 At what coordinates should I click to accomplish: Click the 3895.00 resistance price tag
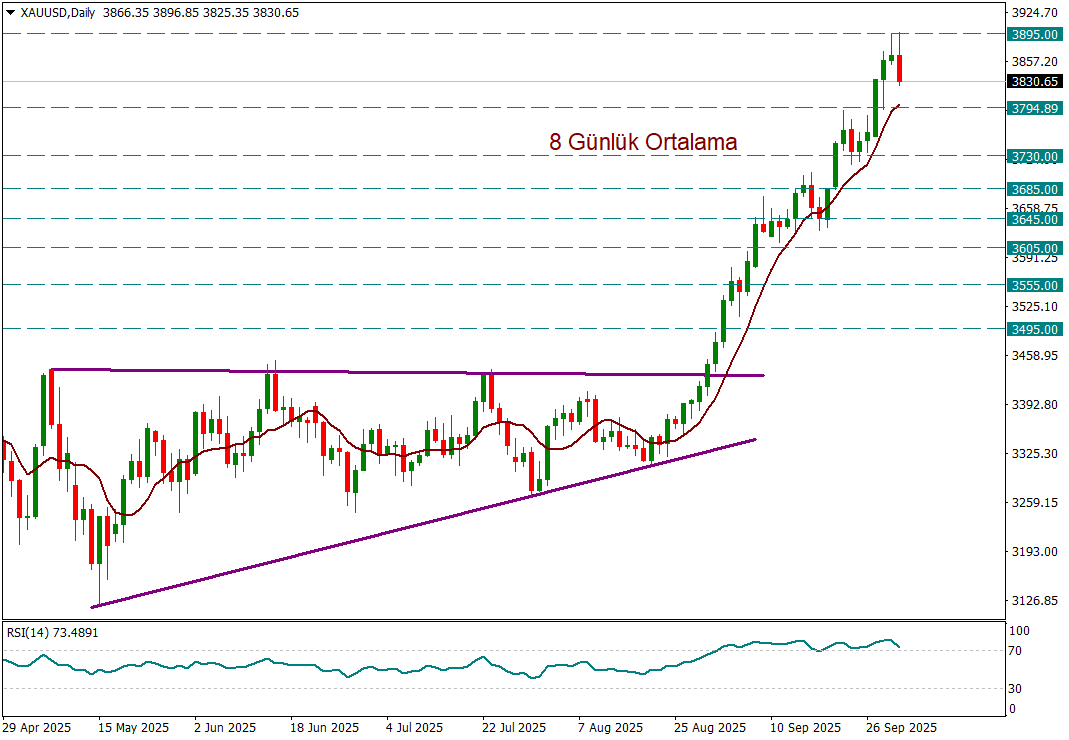[1034, 34]
